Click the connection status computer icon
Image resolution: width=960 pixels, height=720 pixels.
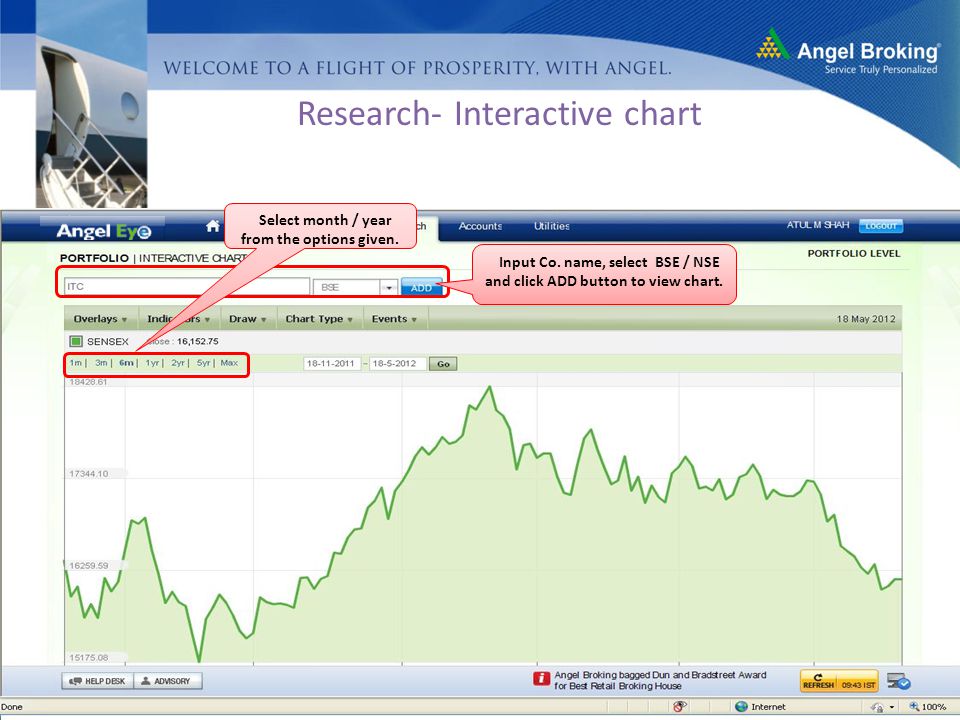click(x=898, y=680)
